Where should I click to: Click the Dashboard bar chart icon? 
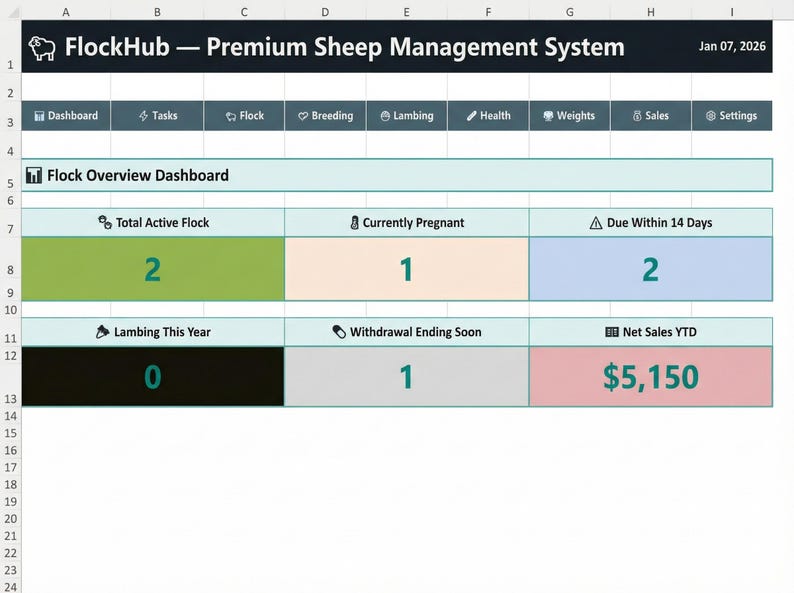click(39, 116)
